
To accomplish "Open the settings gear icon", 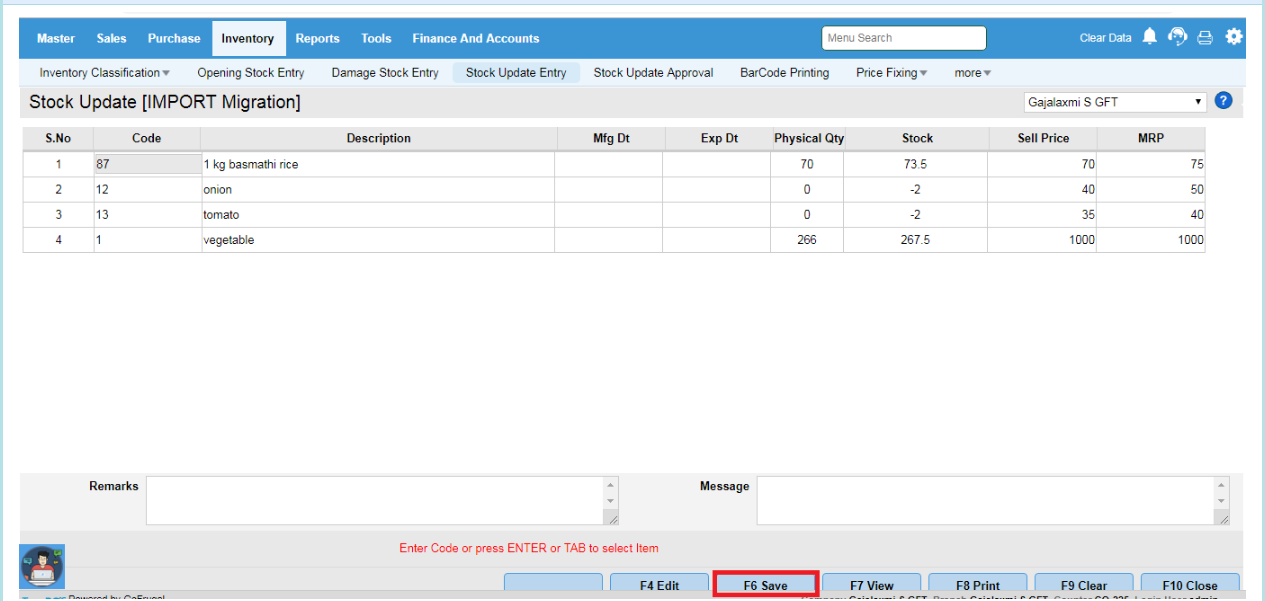I will point(1234,37).
